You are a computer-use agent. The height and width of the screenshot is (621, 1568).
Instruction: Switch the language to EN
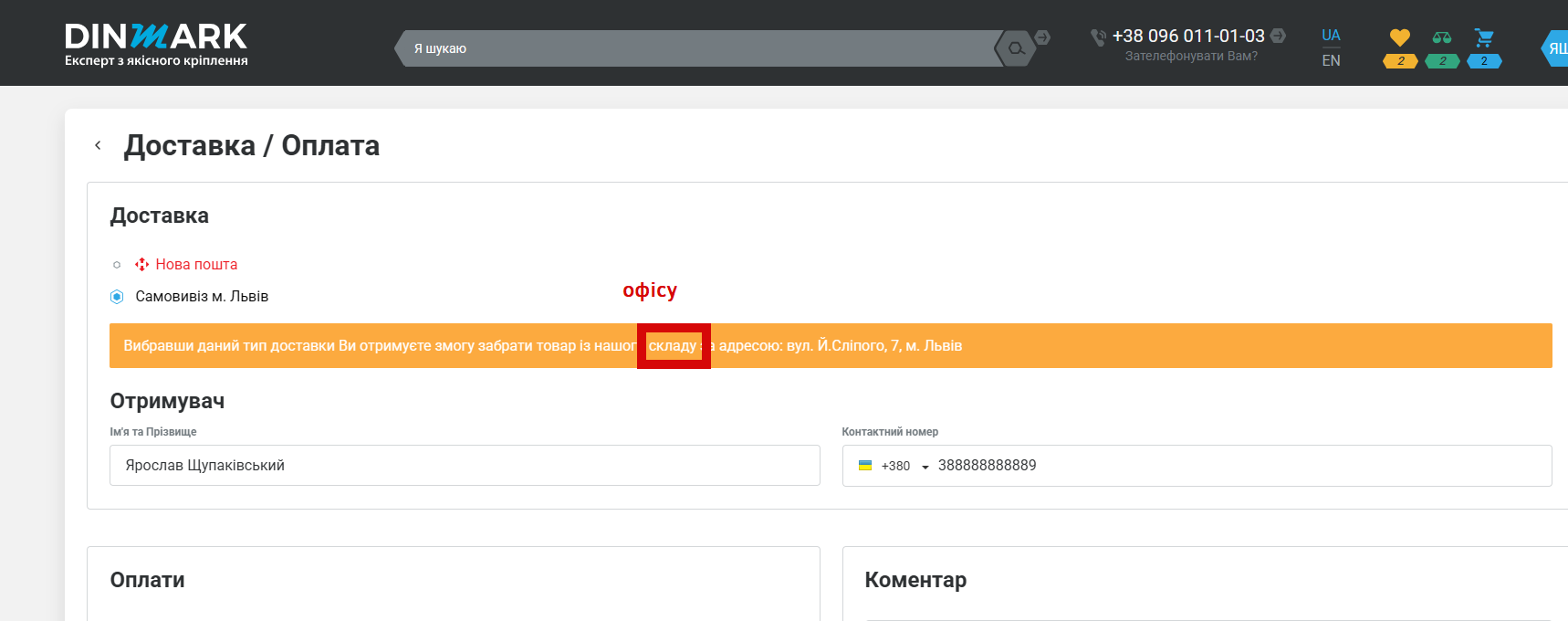pyautogui.click(x=1331, y=60)
